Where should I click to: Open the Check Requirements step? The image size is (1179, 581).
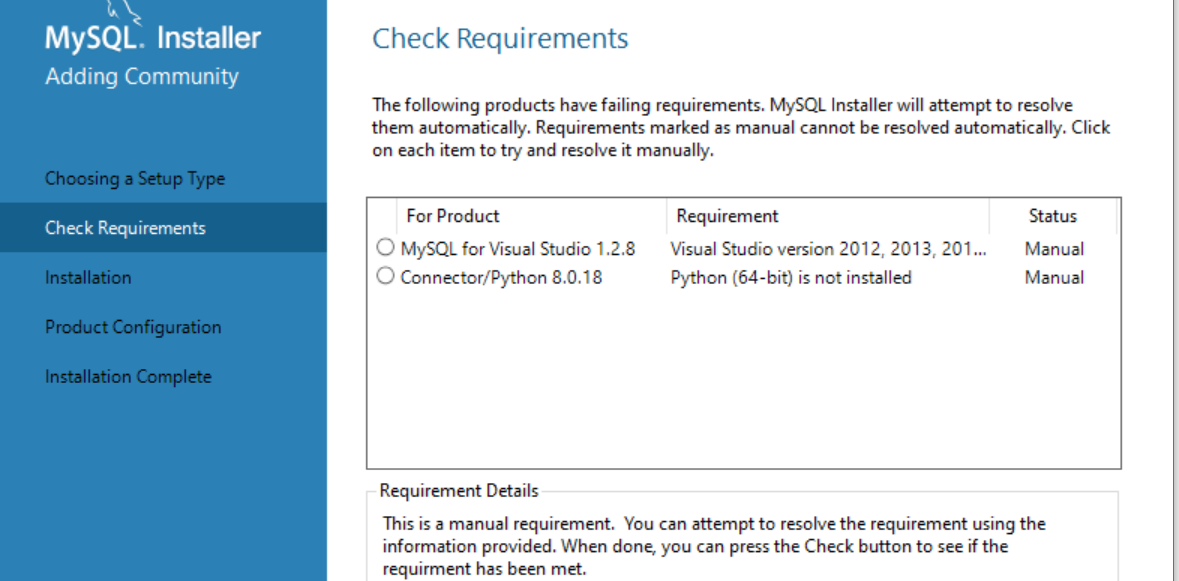tap(125, 228)
